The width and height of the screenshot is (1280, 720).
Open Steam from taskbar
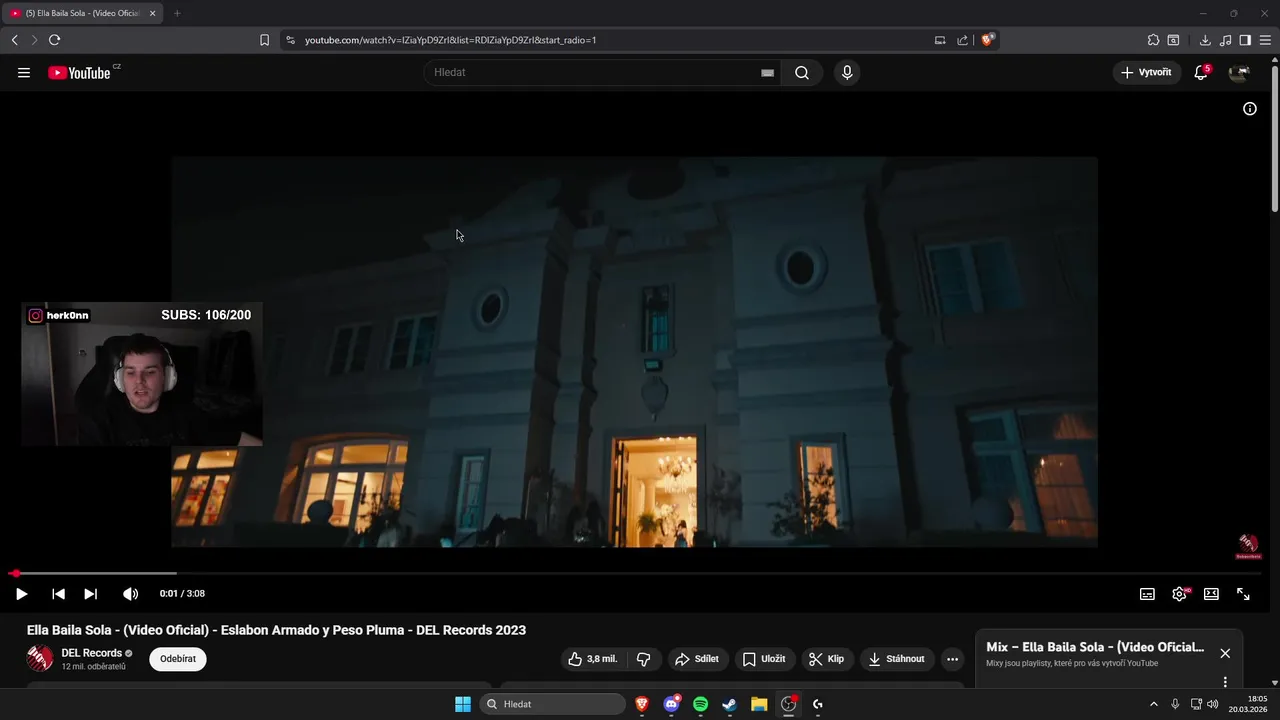pos(729,704)
